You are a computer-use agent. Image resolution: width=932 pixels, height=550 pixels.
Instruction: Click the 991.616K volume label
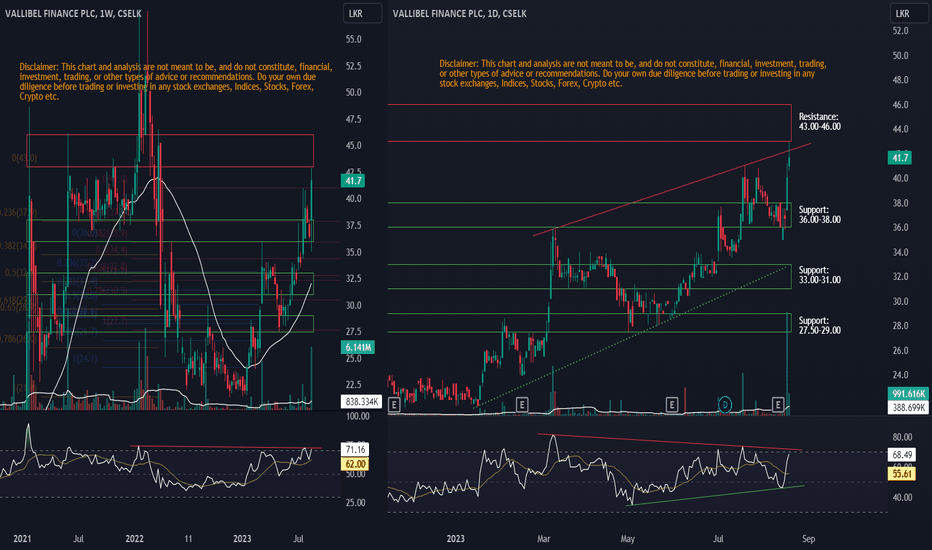coord(908,394)
